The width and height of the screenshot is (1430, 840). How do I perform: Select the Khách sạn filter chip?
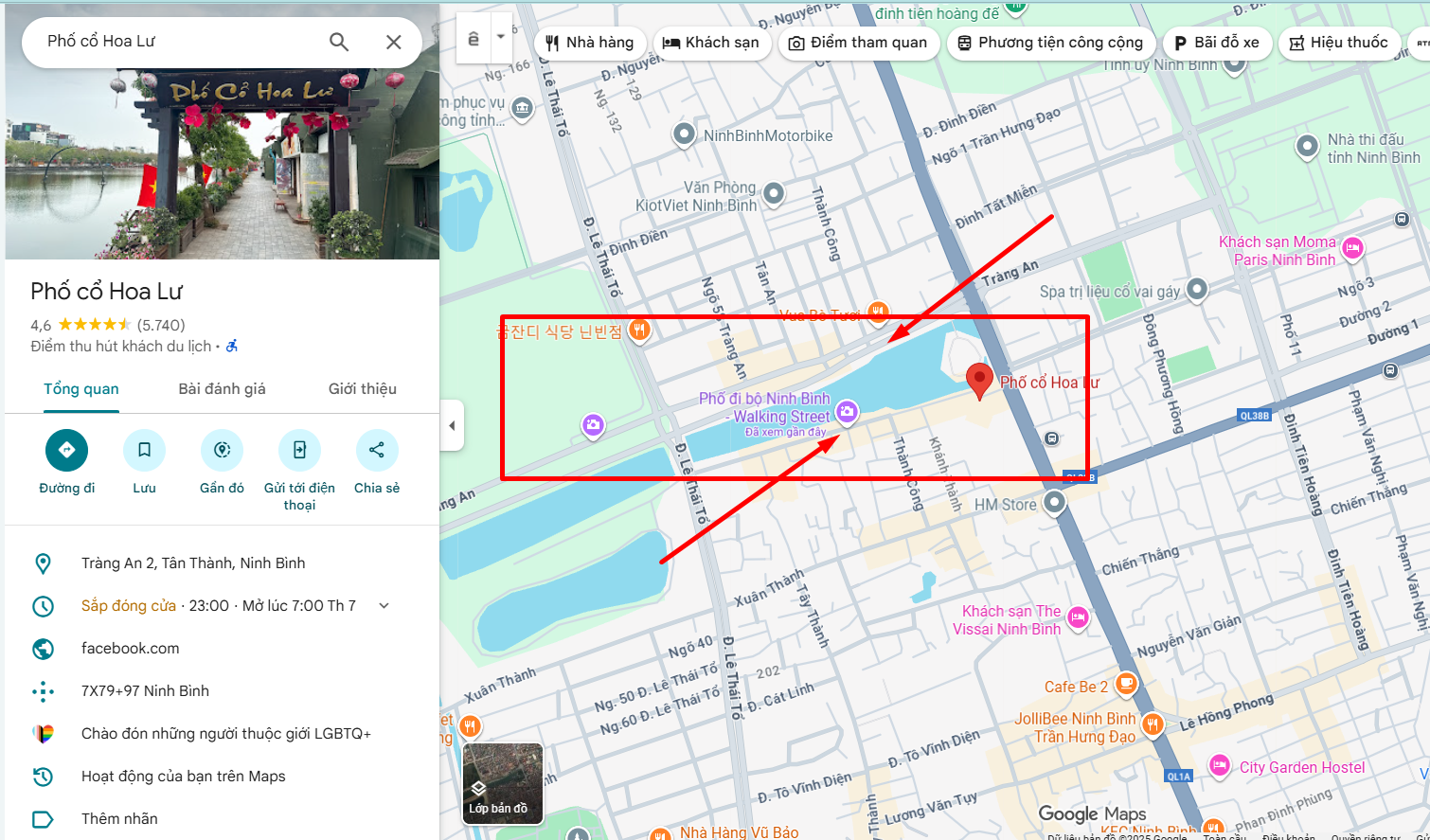click(x=710, y=43)
